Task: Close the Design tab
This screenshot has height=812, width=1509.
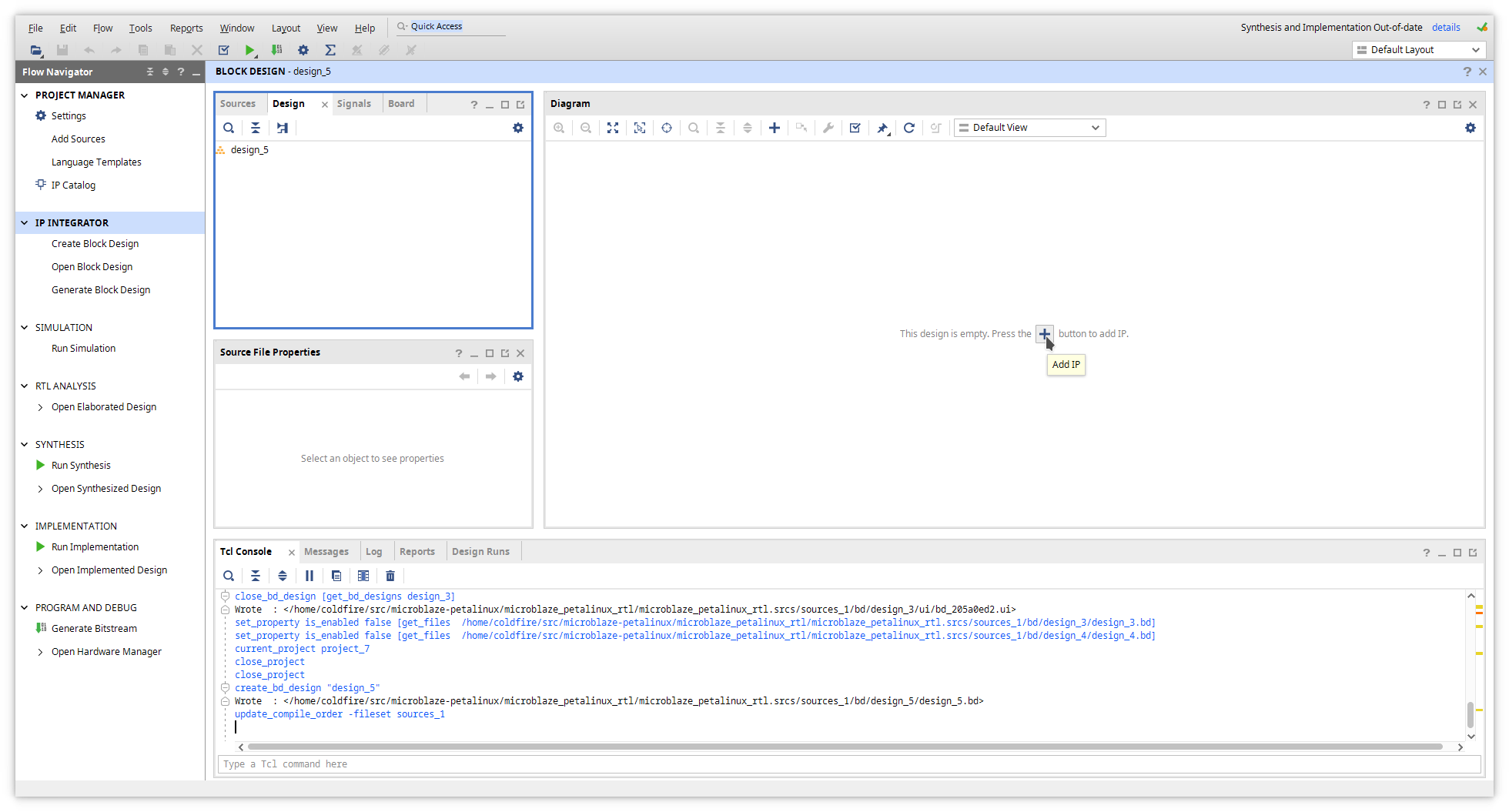Action: [325, 105]
